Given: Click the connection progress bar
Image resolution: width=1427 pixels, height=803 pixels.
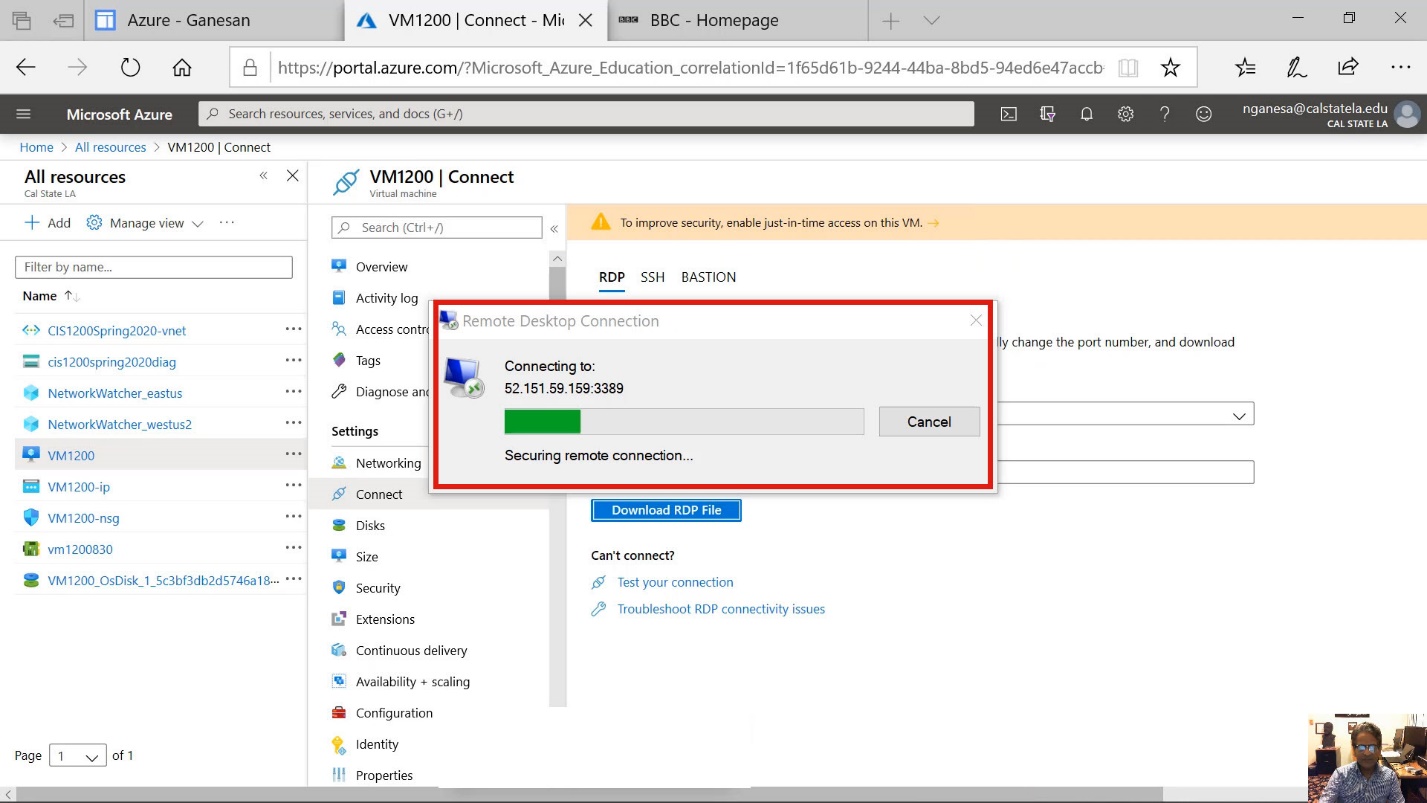Looking at the screenshot, I should click(683, 422).
